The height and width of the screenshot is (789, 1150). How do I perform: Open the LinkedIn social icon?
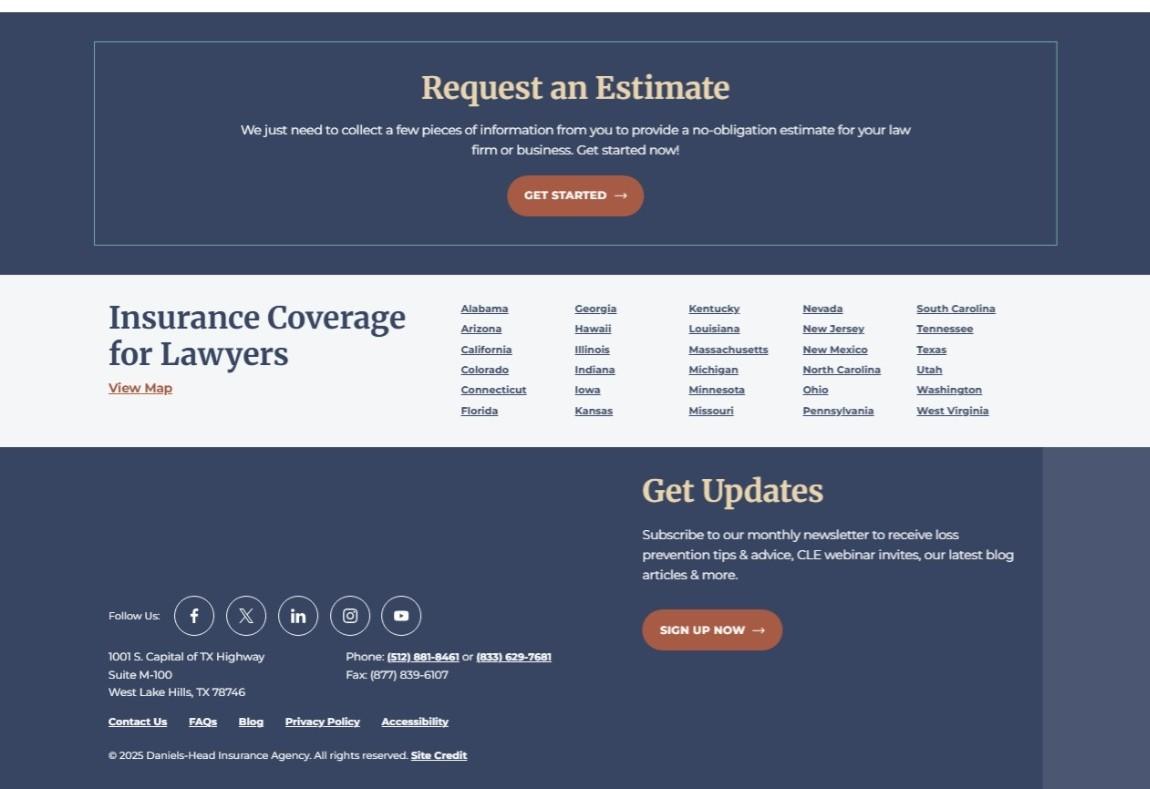(x=298, y=616)
